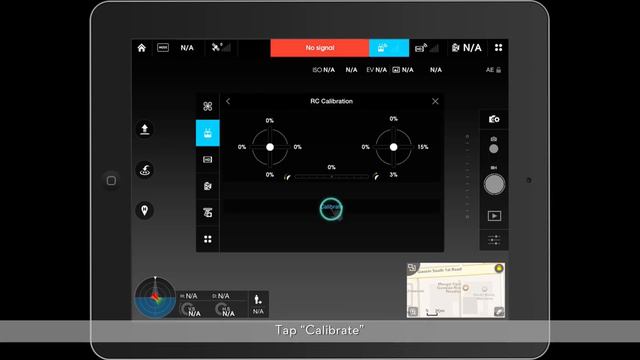The width and height of the screenshot is (640, 360).
Task: Tap the yellow locate button on map
Action: tap(499, 268)
